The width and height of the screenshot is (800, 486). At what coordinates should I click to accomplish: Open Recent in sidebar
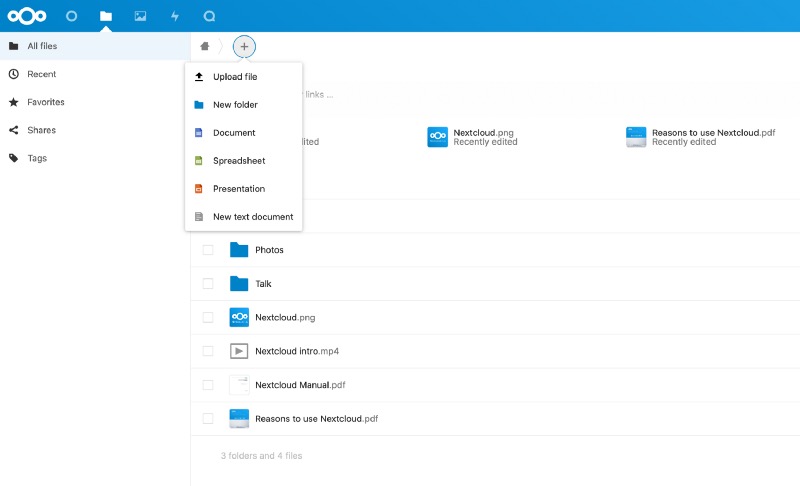95,74
